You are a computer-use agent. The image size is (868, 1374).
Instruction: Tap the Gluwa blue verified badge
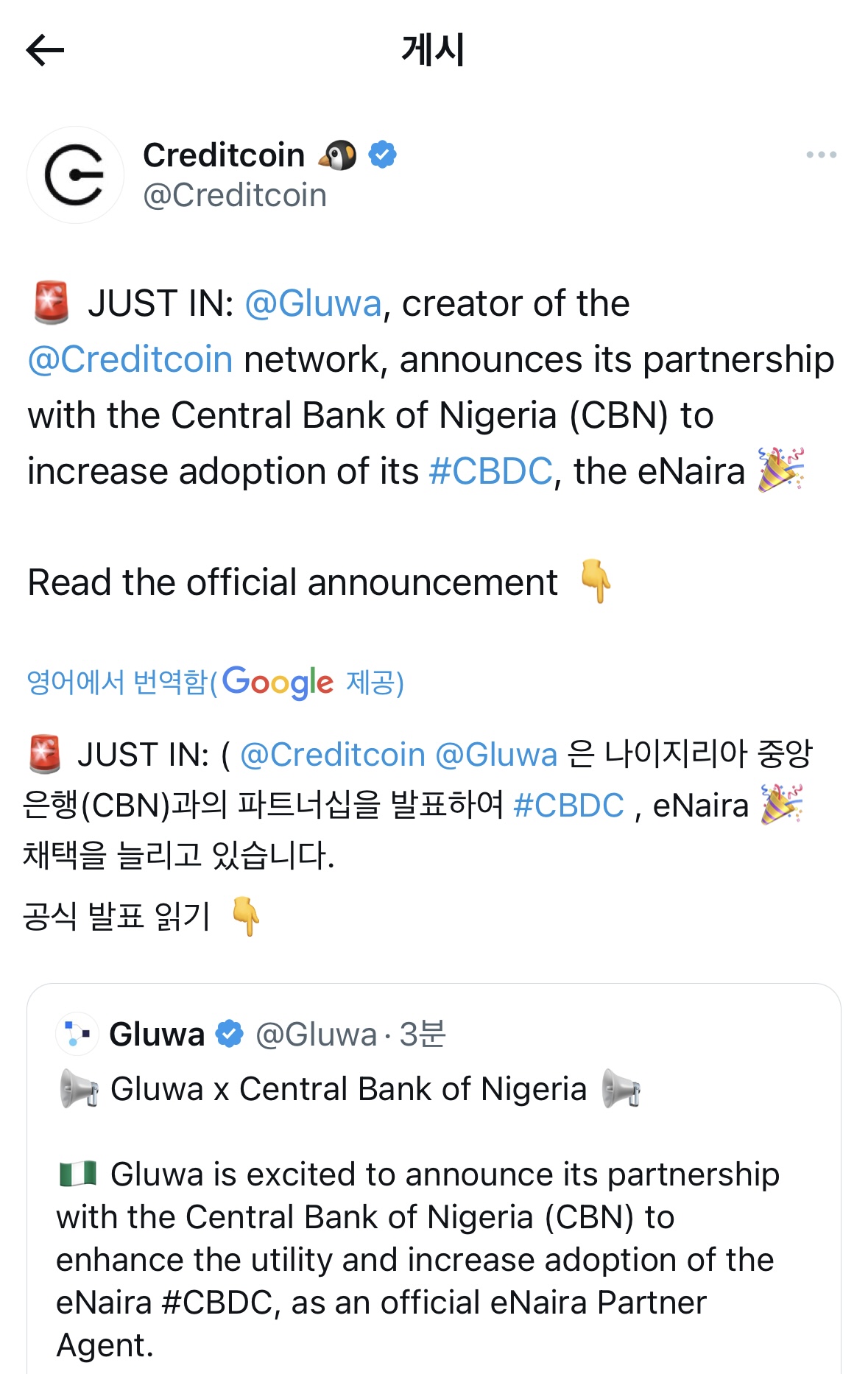(230, 1034)
